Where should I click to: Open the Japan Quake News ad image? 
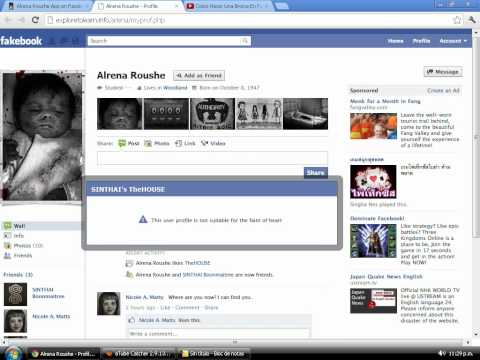click(x=373, y=301)
